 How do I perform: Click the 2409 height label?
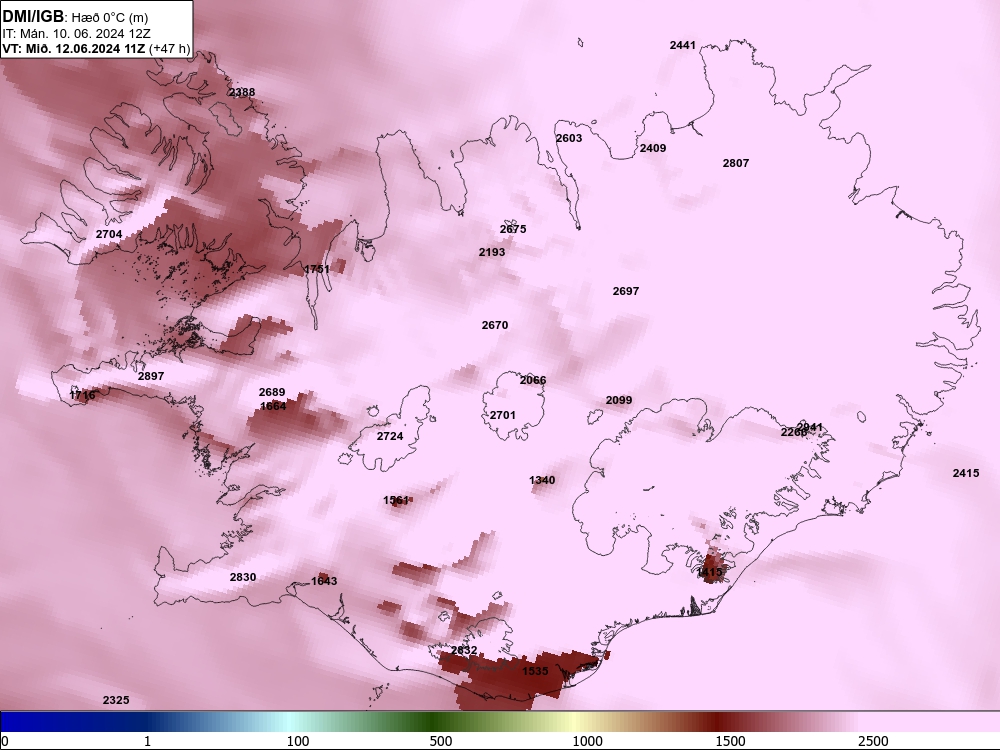(653, 148)
